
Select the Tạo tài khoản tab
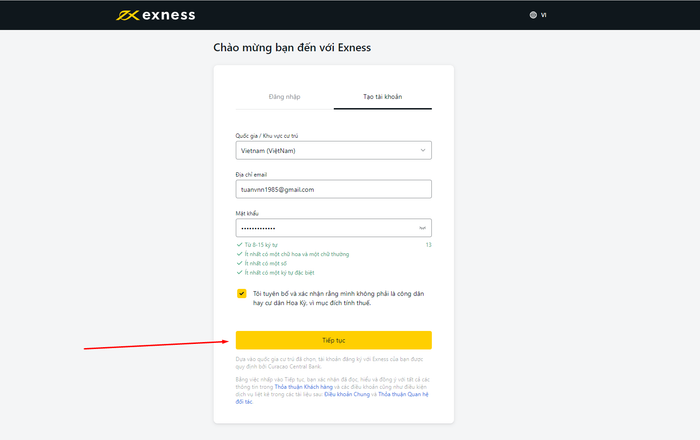point(383,97)
